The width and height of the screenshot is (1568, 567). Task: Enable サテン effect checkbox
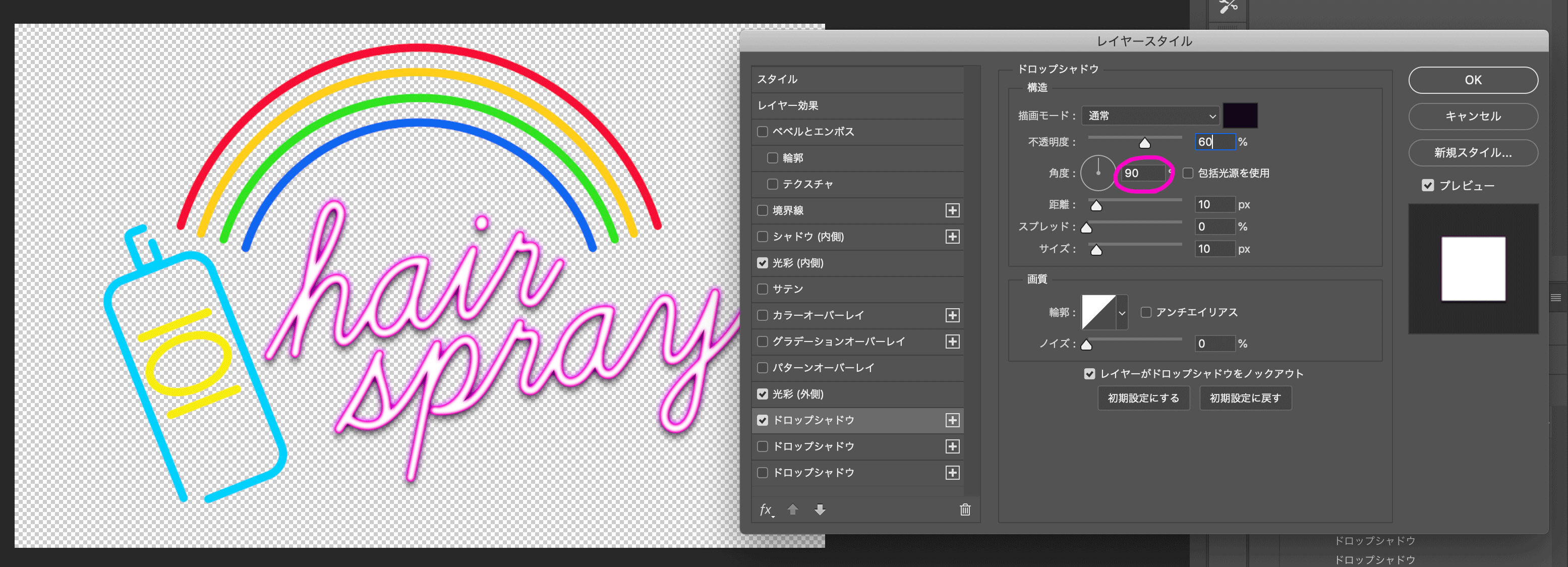point(763,289)
